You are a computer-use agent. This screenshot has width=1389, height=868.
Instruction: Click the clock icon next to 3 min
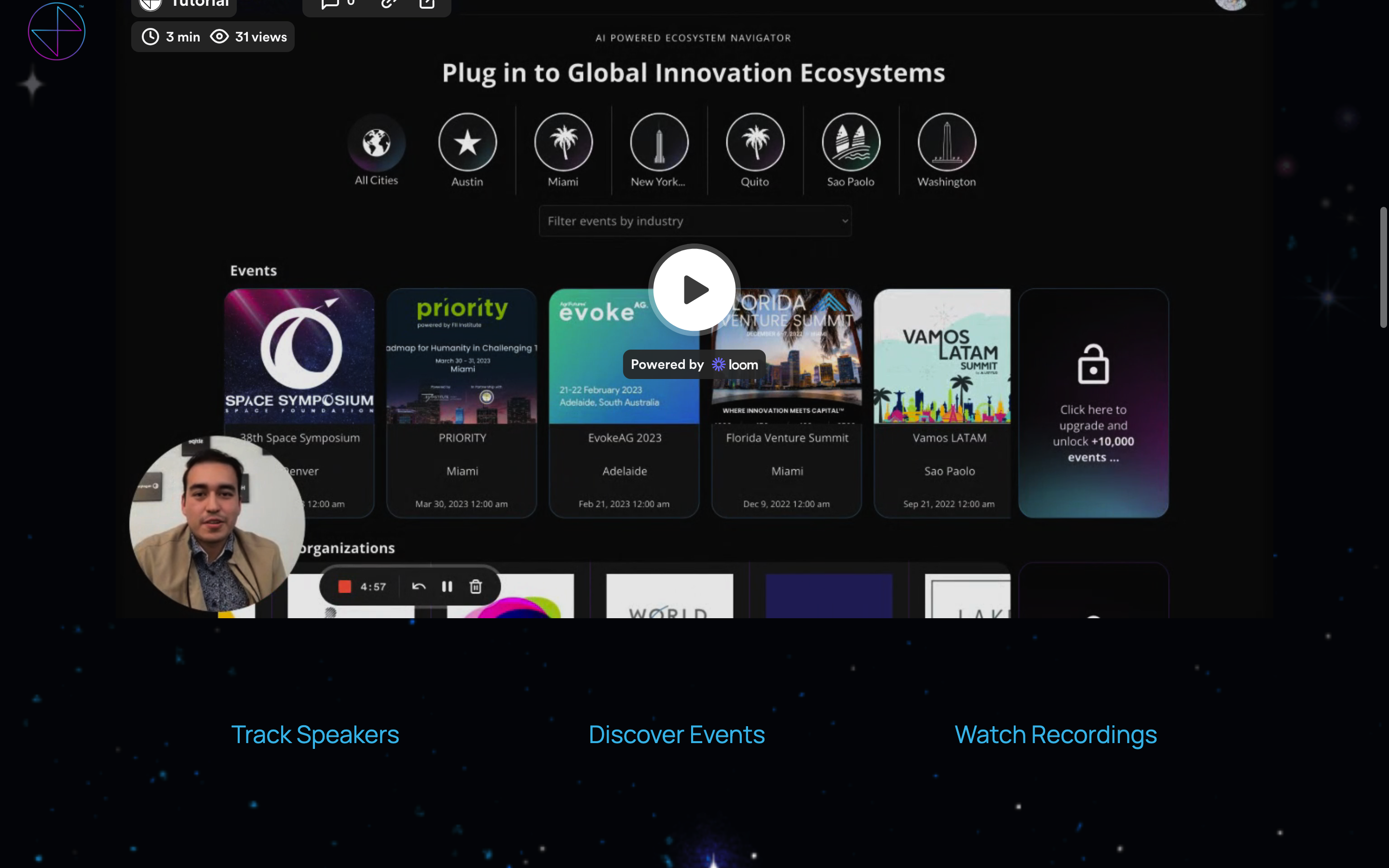pos(150,37)
